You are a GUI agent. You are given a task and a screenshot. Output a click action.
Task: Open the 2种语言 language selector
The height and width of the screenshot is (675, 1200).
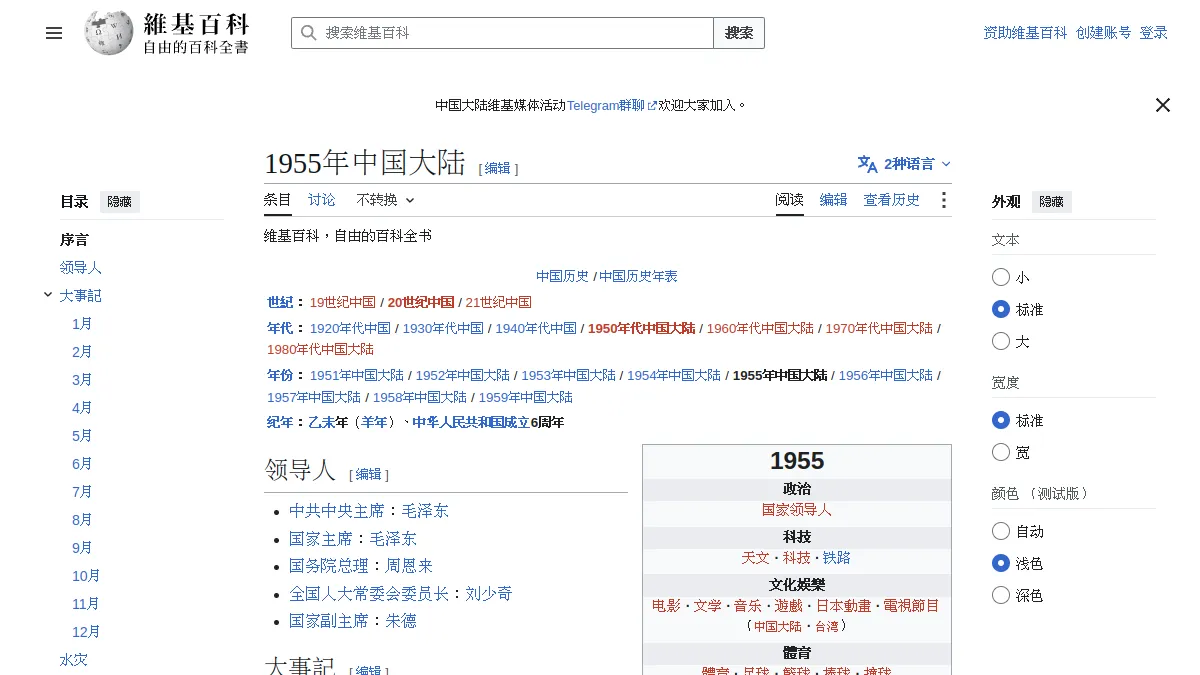click(905, 164)
